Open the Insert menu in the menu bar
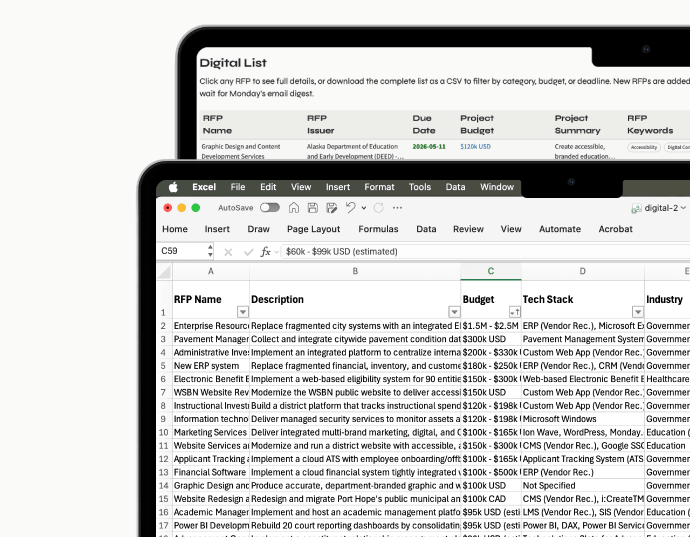 pos(338,187)
